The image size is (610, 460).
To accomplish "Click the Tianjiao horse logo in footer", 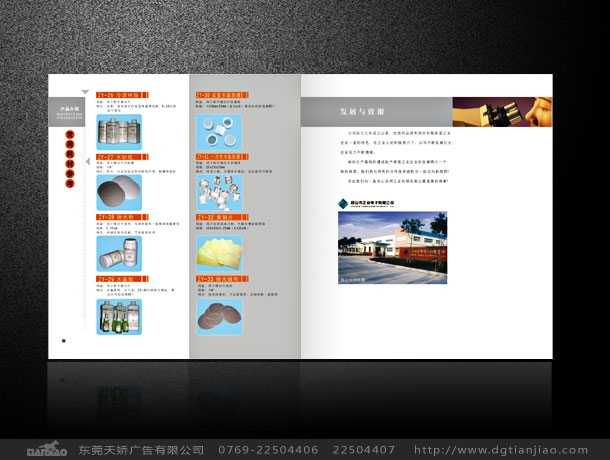I will pos(47,449).
